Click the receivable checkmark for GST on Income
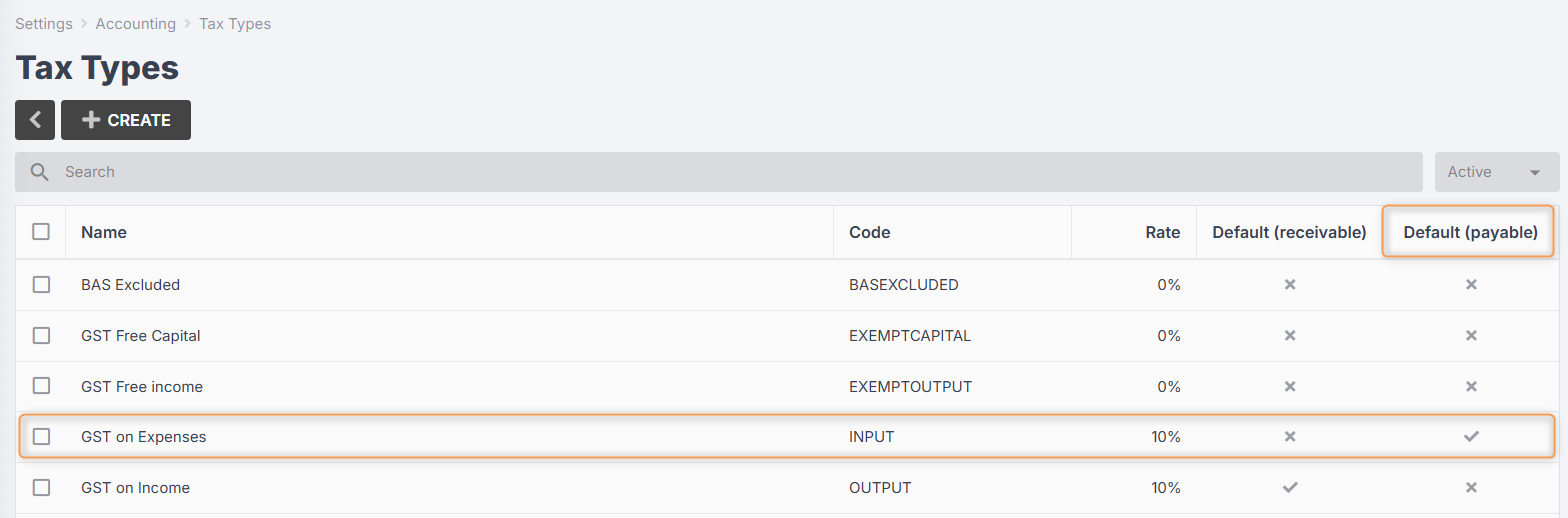This screenshot has width=1568, height=518. point(1290,488)
